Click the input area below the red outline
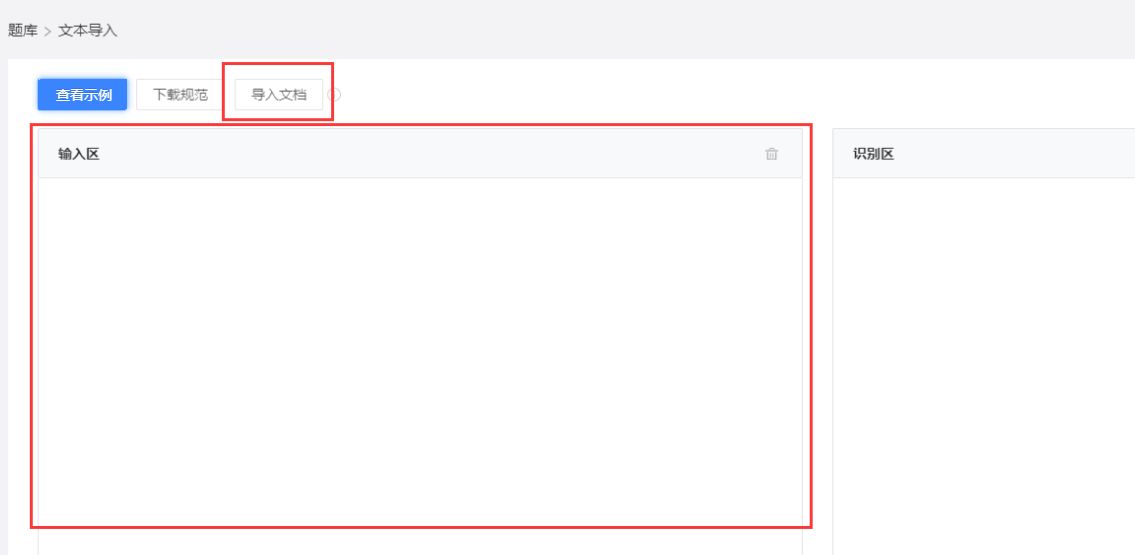Image resolution: width=1135 pixels, height=555 pixels. coord(420,542)
